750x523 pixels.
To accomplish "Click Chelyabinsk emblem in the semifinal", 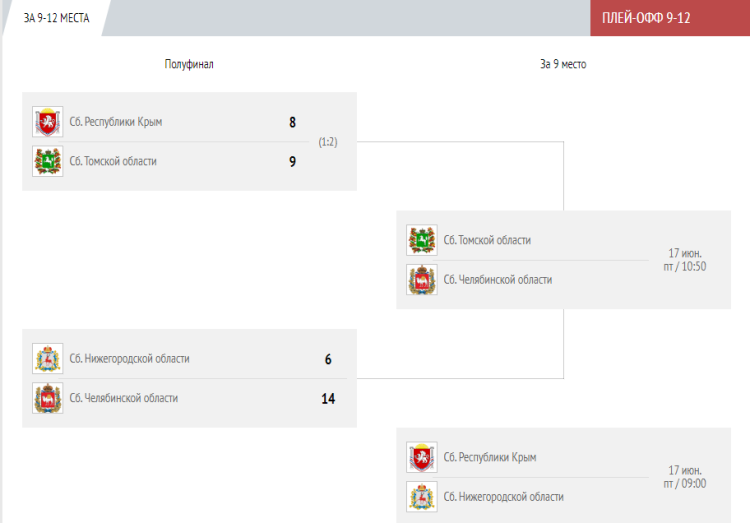I will [x=47, y=398].
